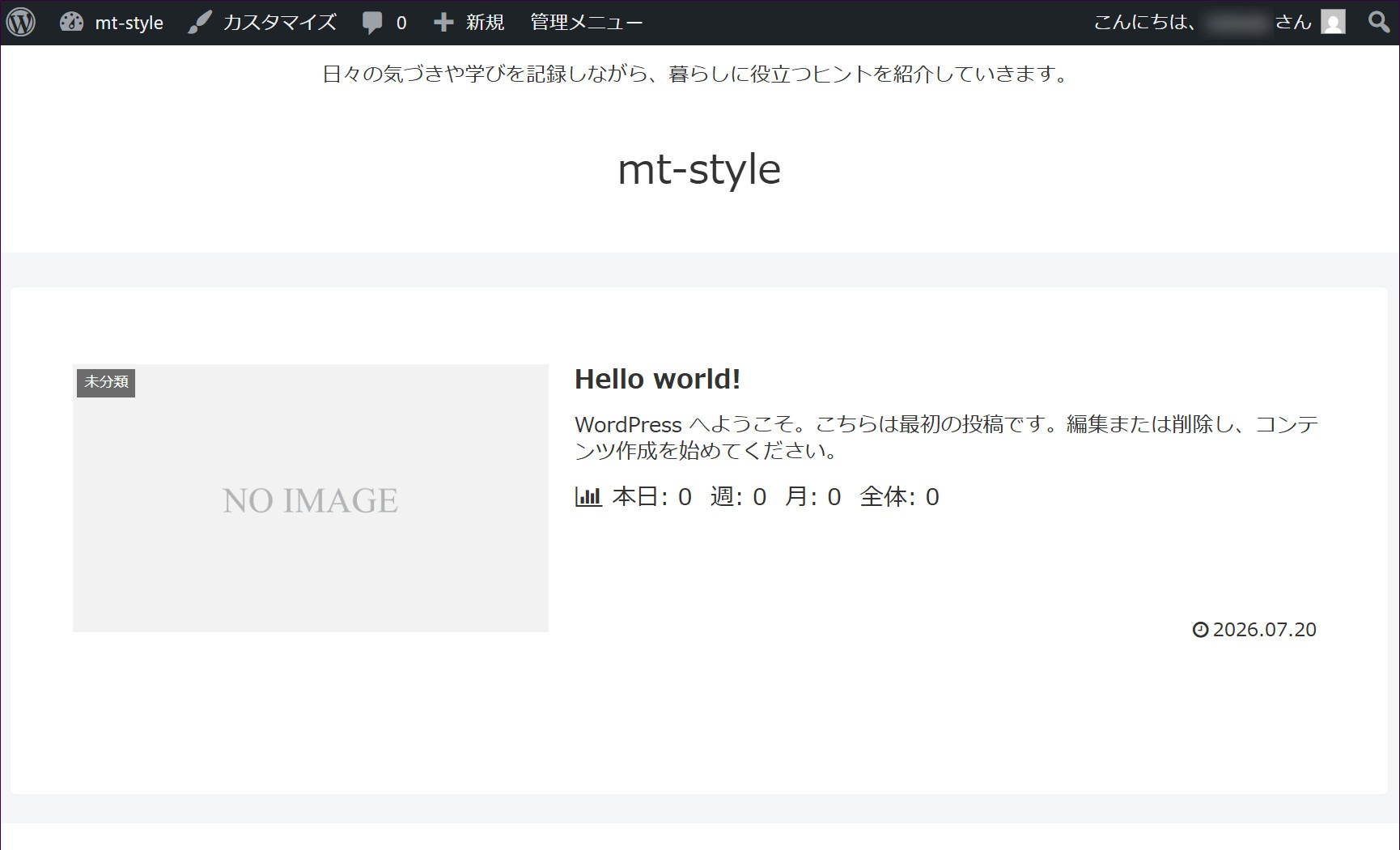Click the 未分類 category label
Viewport: 1400px width, 850px height.
point(106,382)
